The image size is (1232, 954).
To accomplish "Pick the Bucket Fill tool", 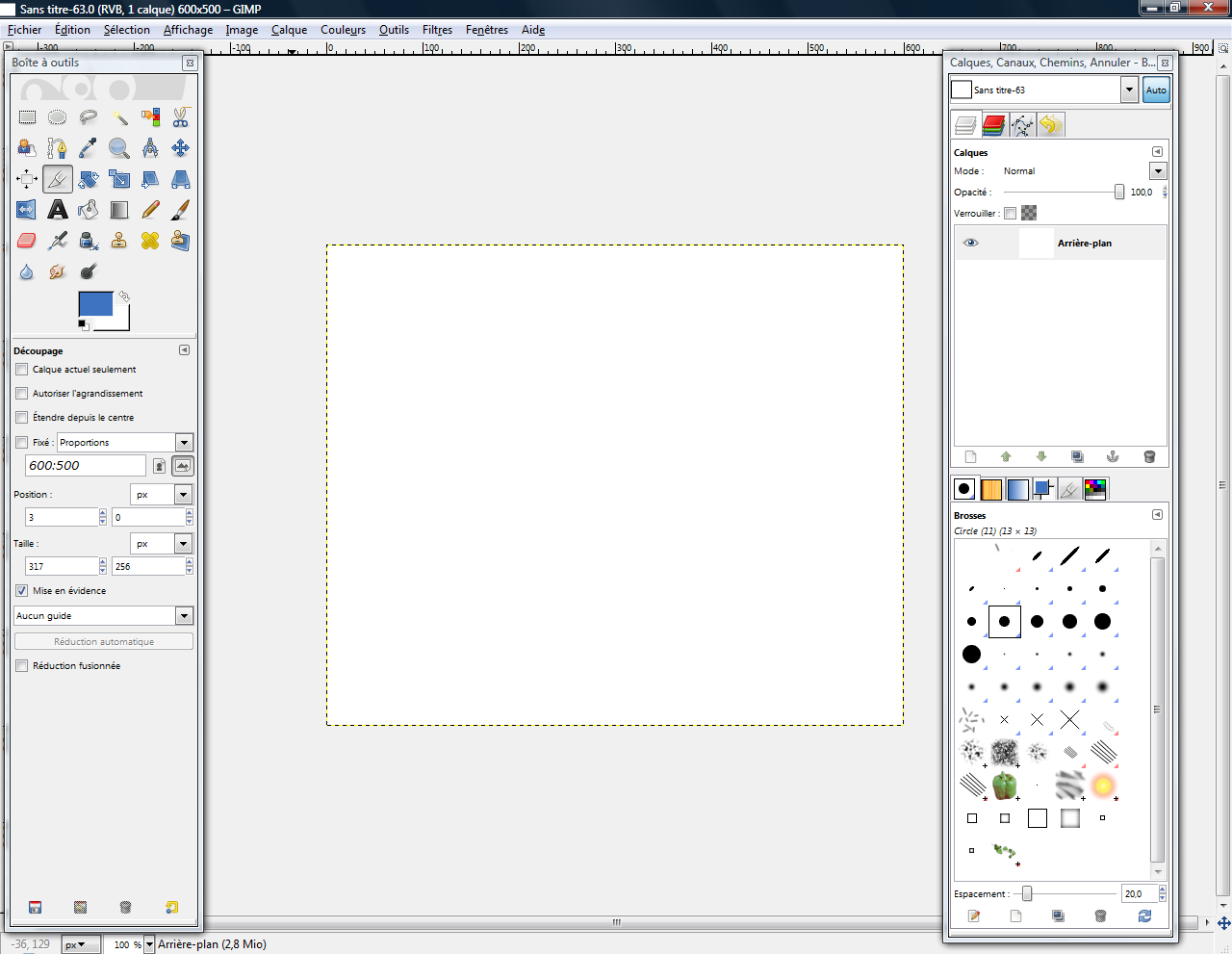I will [x=89, y=210].
